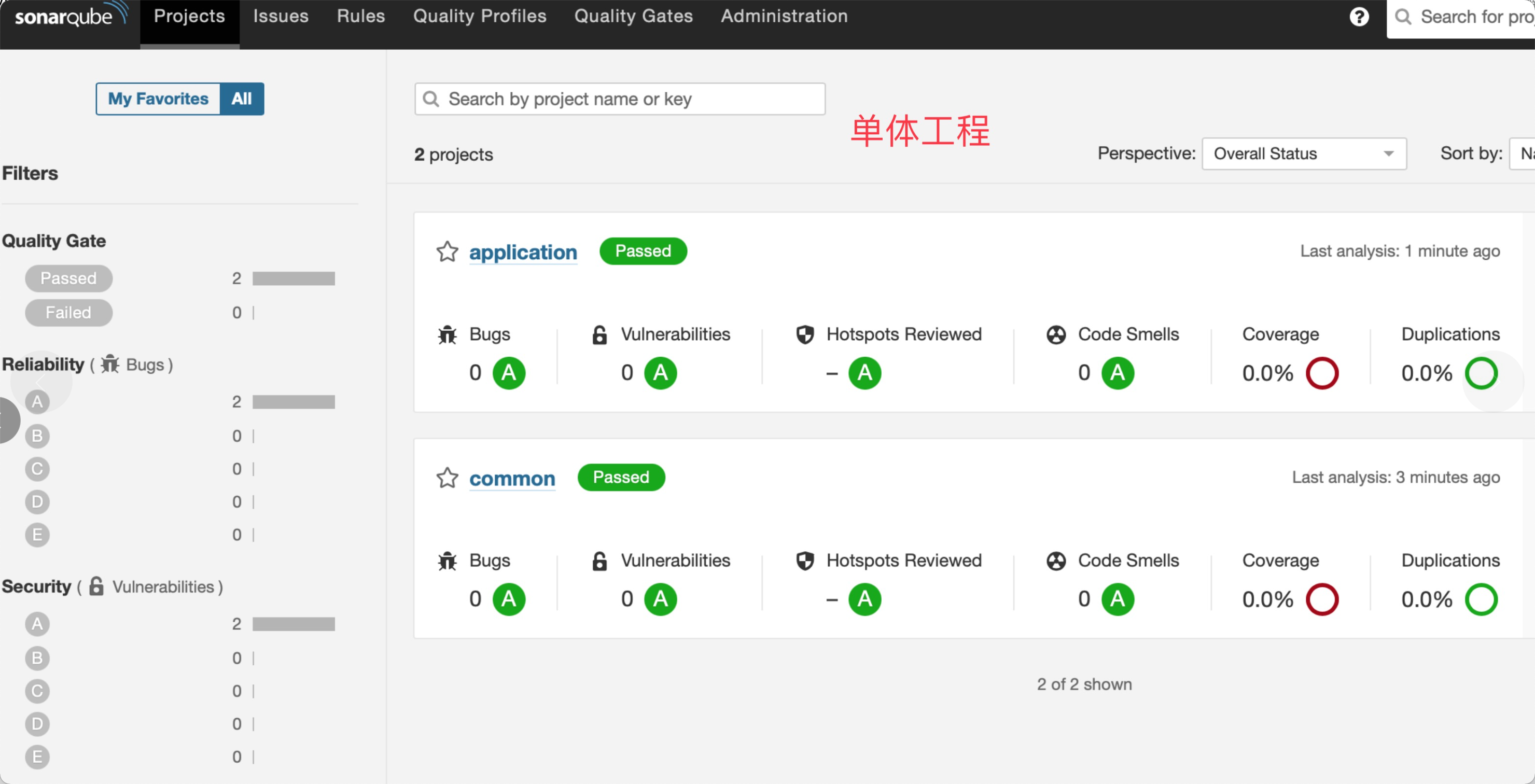Open the Sort by dropdown
The image size is (1535, 784).
pyautogui.click(x=1522, y=153)
